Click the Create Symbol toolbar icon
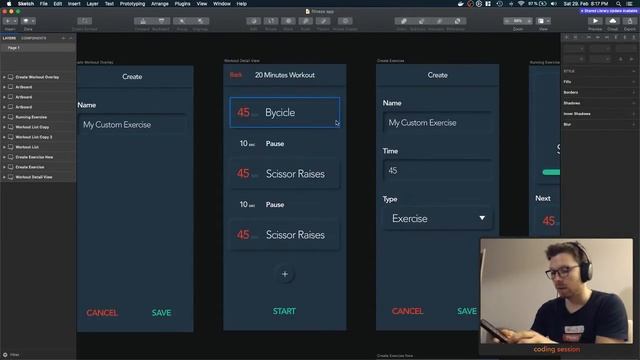 click(84, 21)
